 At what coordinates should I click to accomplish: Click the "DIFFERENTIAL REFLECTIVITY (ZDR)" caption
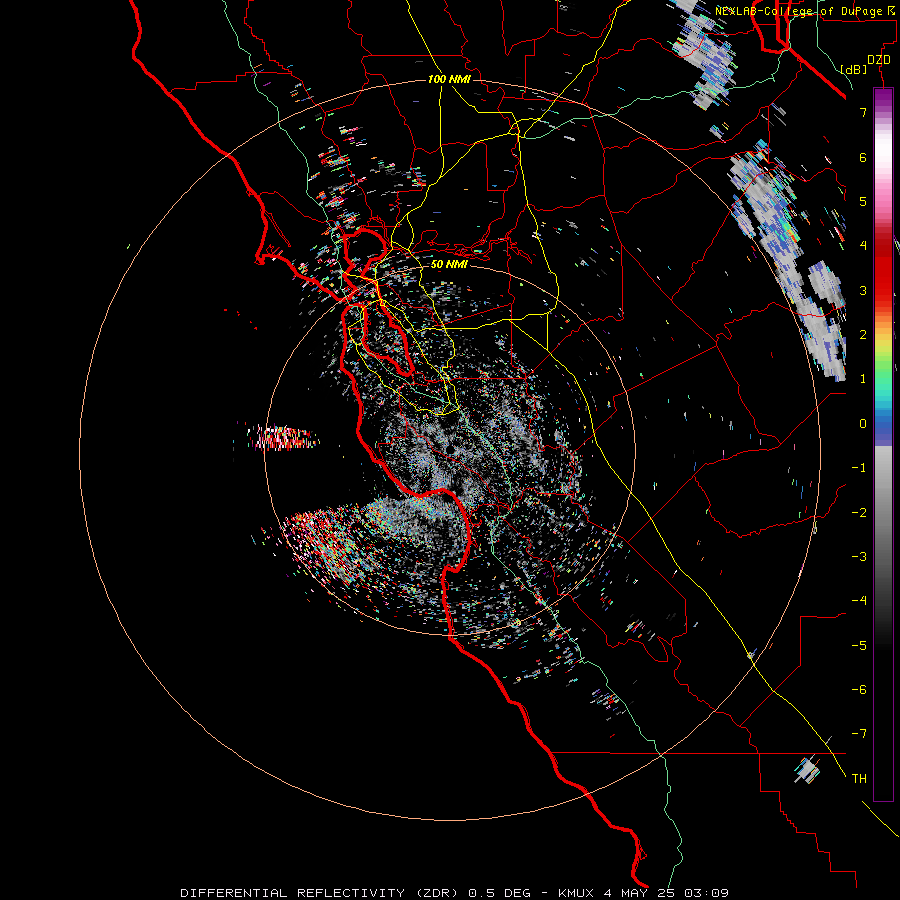321,893
